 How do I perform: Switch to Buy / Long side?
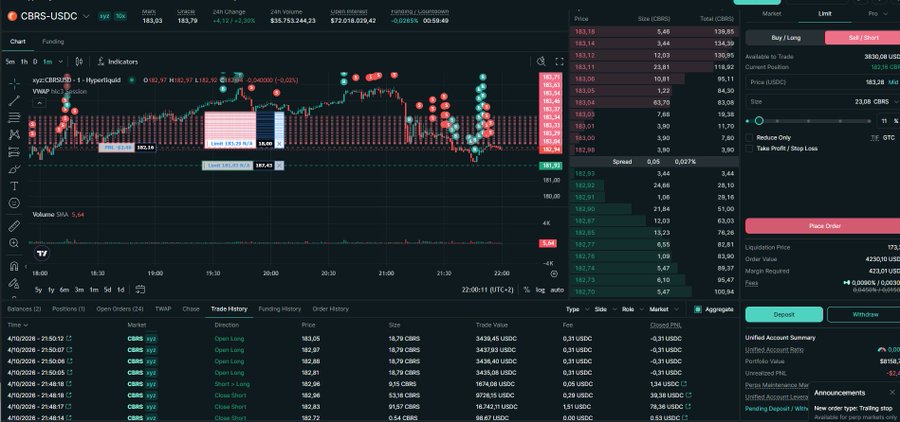click(786, 38)
